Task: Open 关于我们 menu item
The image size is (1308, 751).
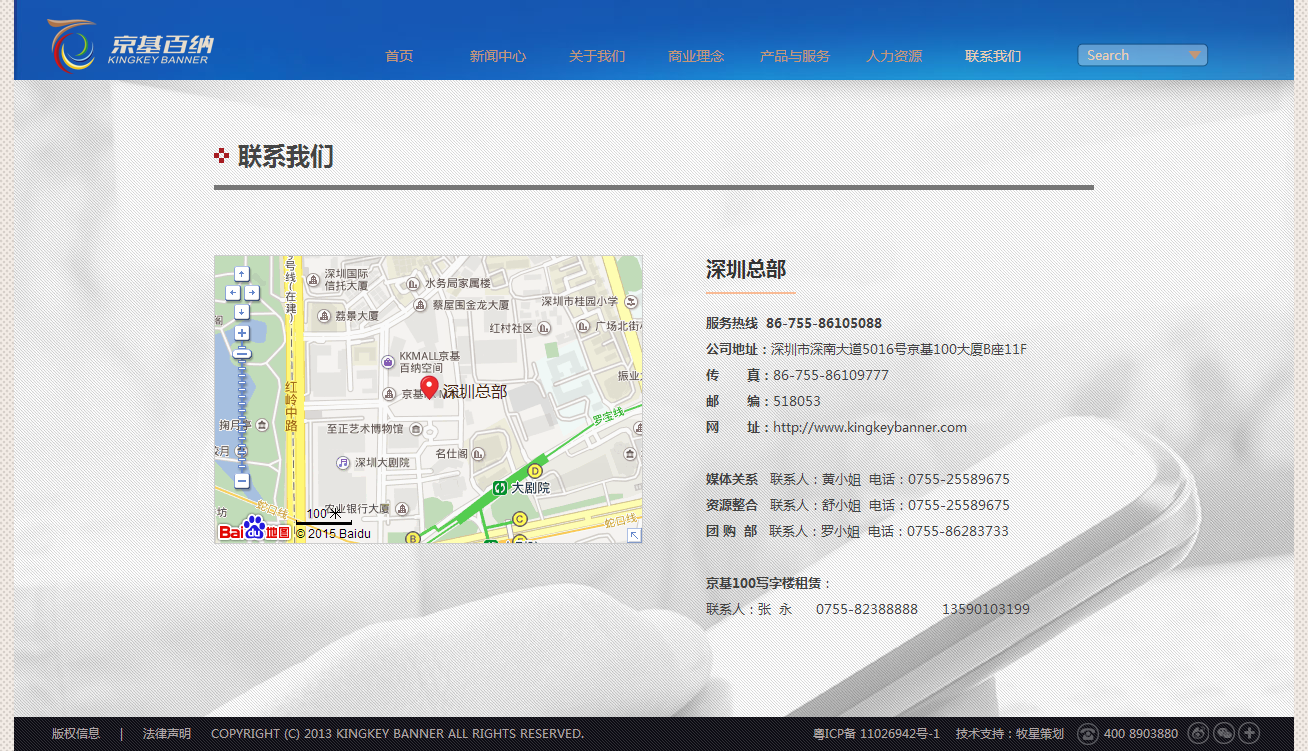Action: 597,56
